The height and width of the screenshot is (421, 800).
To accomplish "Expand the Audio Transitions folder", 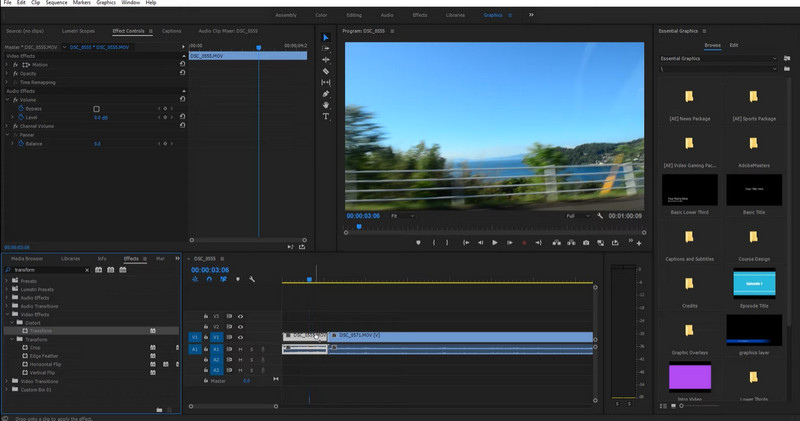I will (x=7, y=306).
